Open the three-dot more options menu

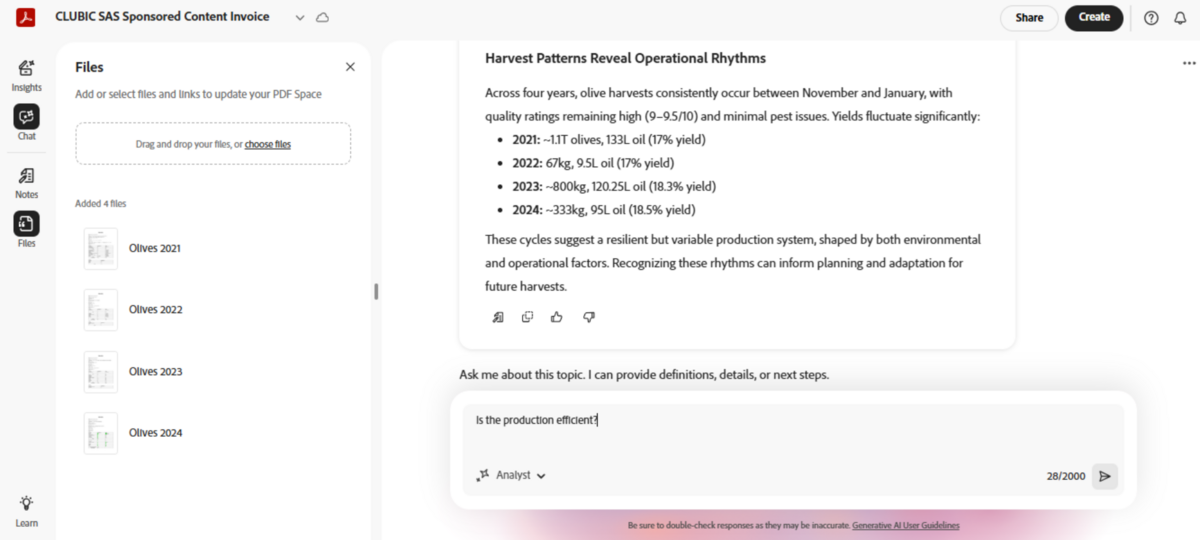pyautogui.click(x=1188, y=63)
